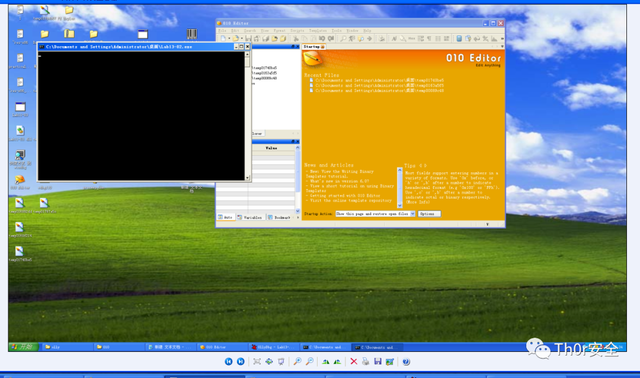Switch to the Auto tab

[x=225, y=217]
